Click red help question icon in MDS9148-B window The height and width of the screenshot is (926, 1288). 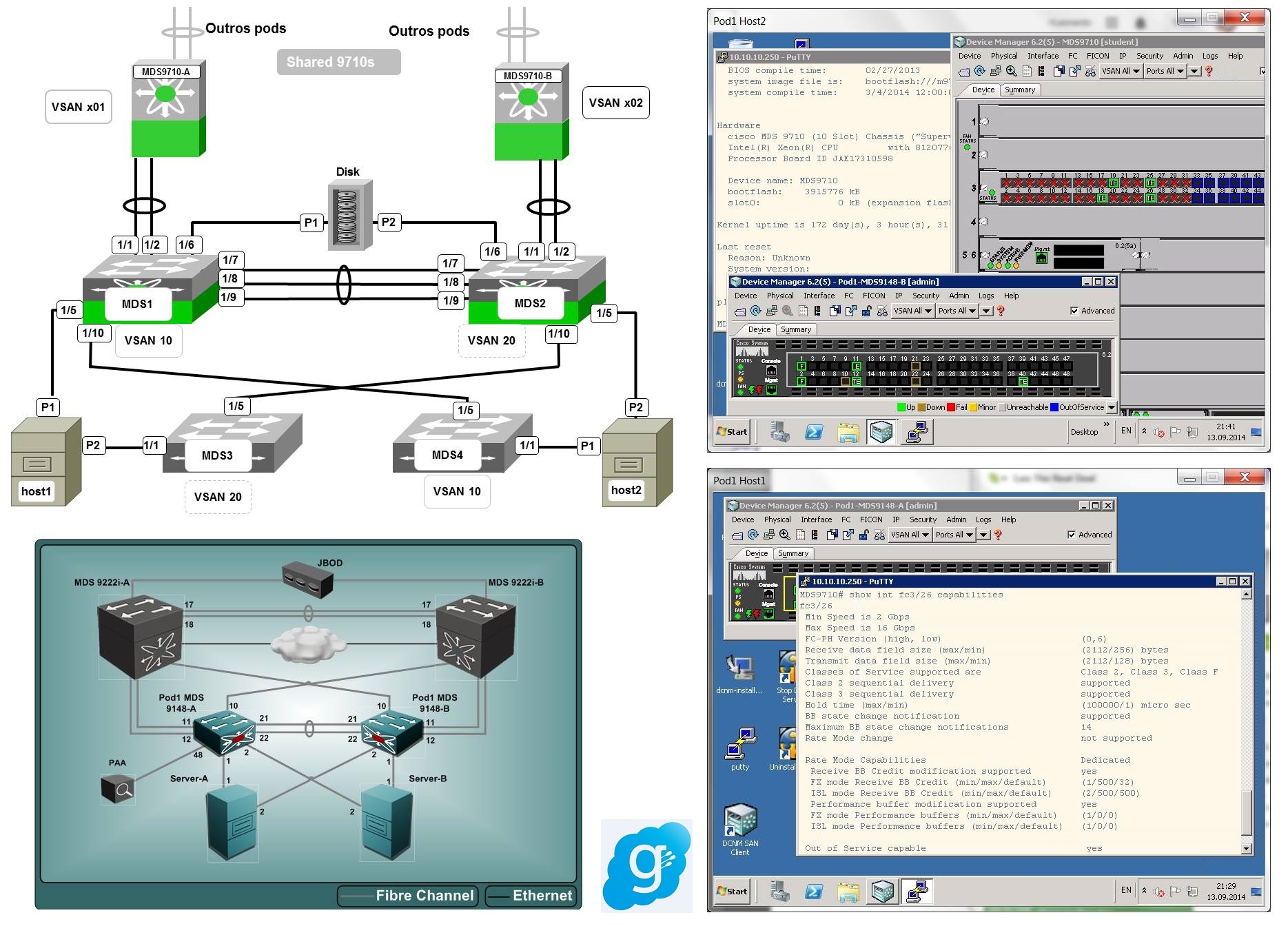tap(1001, 311)
